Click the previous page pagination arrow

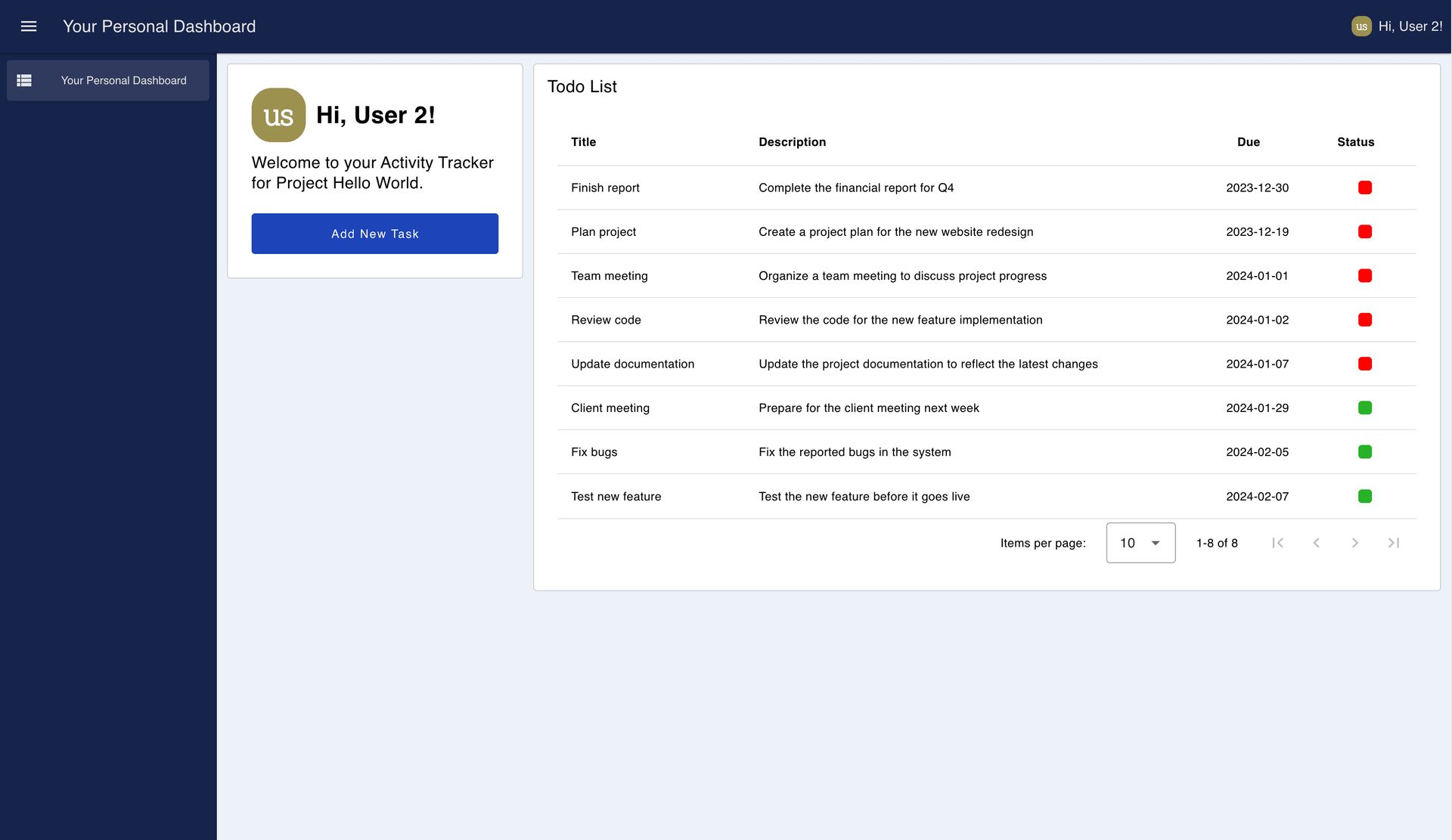1317,543
